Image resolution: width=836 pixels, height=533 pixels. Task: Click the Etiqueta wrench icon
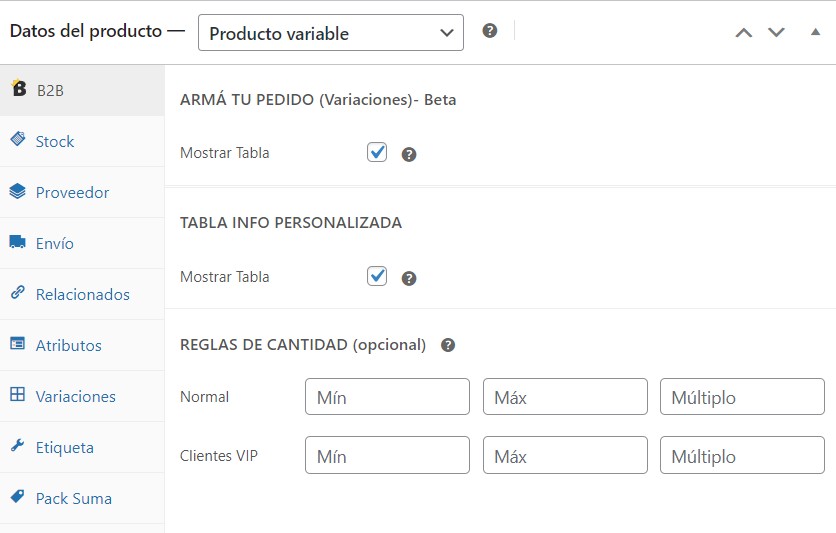18,445
